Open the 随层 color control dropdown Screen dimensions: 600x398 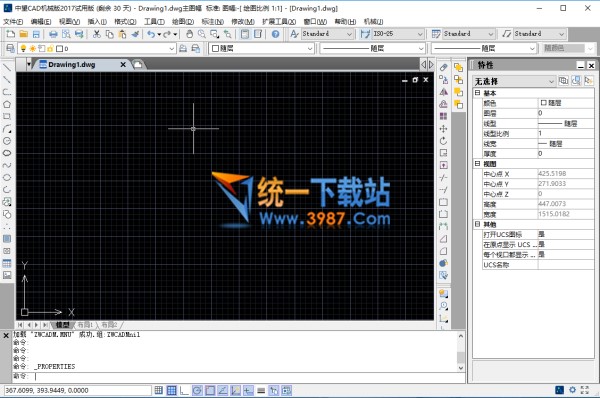(x=261, y=49)
